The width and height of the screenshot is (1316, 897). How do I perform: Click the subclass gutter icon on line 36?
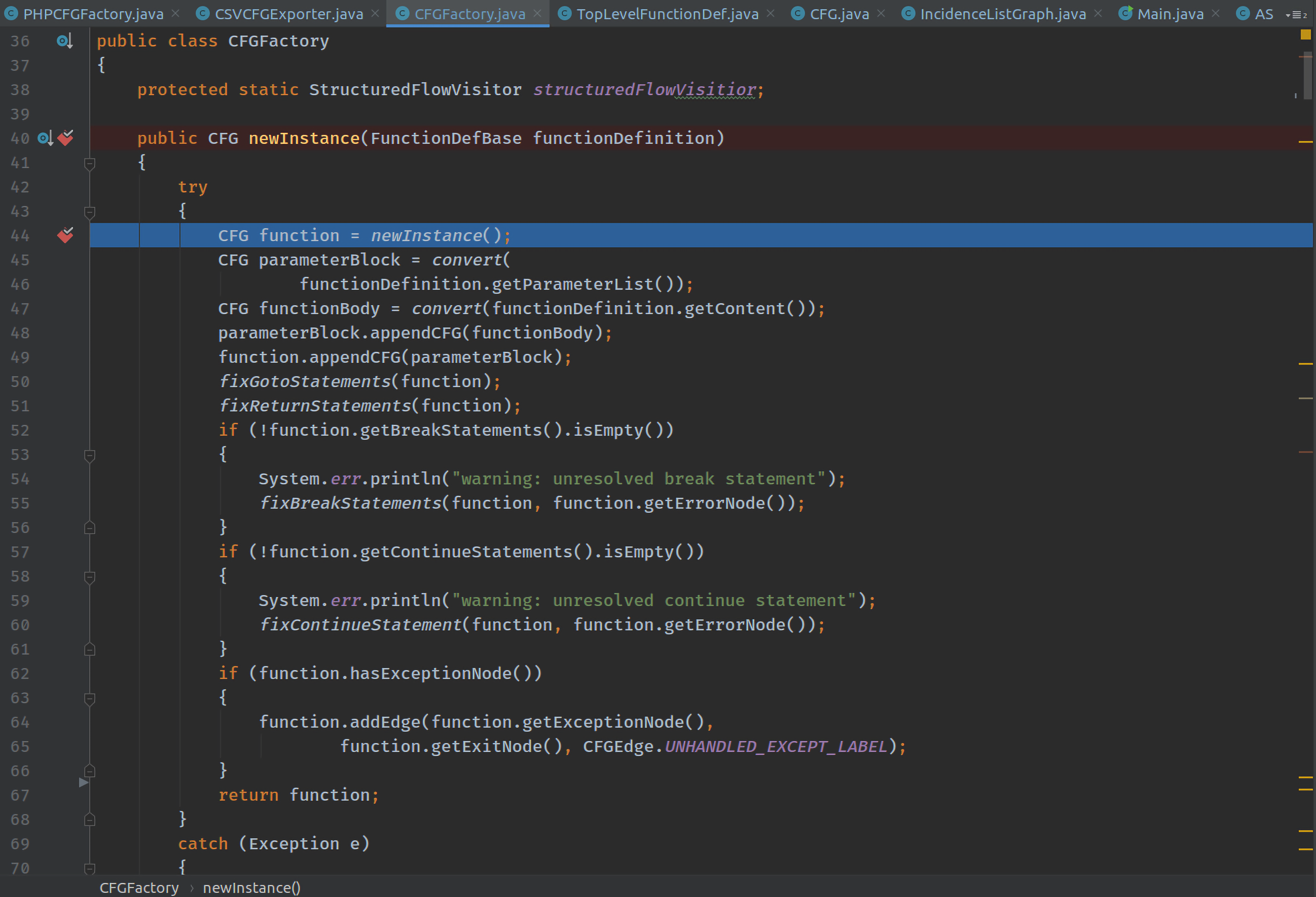click(64, 42)
